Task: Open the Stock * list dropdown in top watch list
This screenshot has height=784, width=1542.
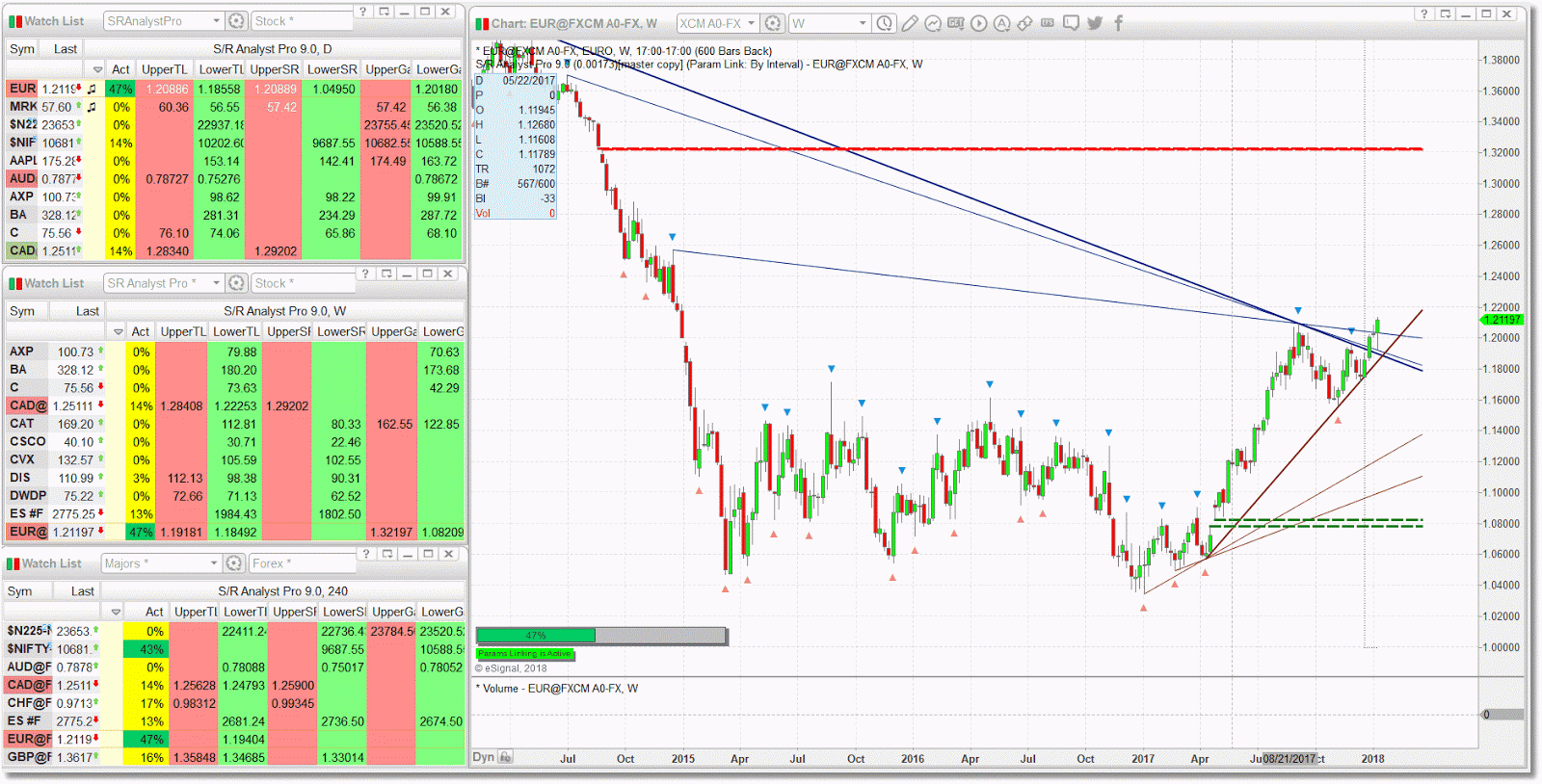Action: [304, 20]
